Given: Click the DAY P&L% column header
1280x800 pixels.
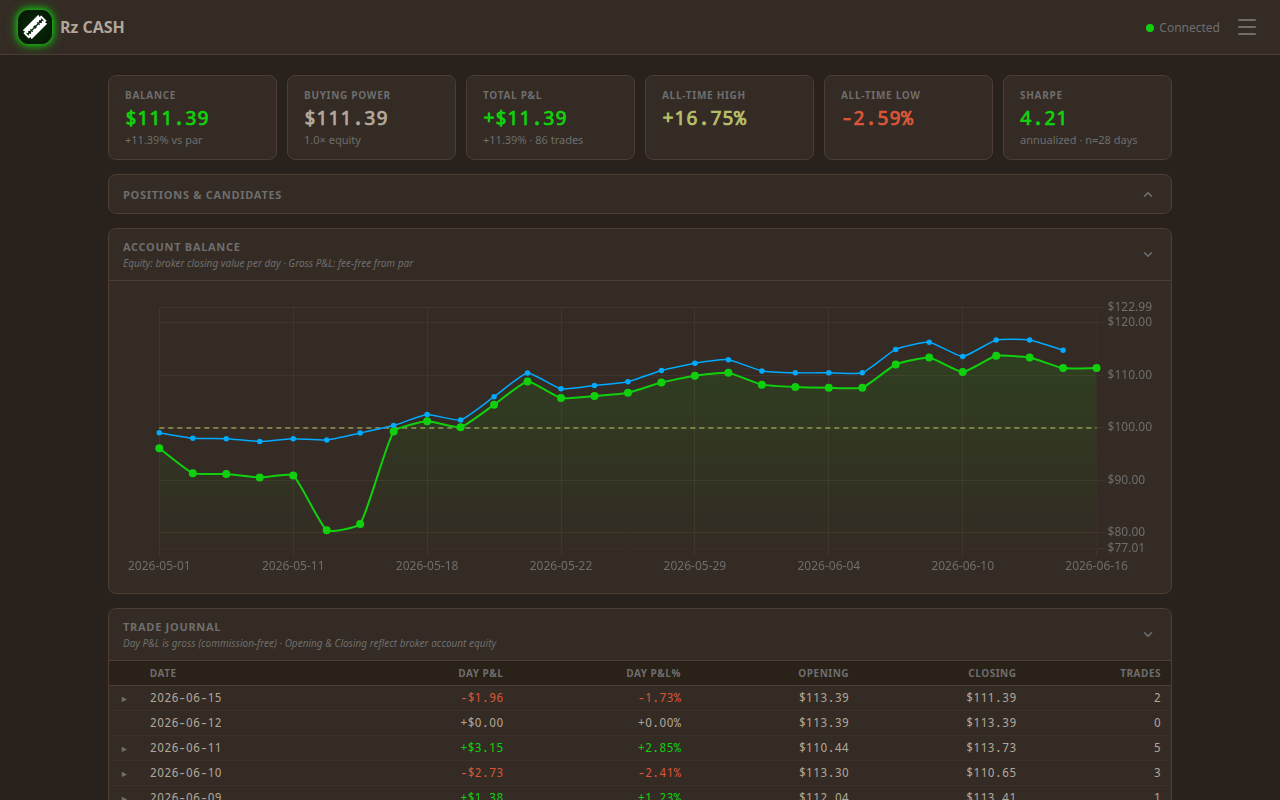Looking at the screenshot, I should tap(653, 674).
